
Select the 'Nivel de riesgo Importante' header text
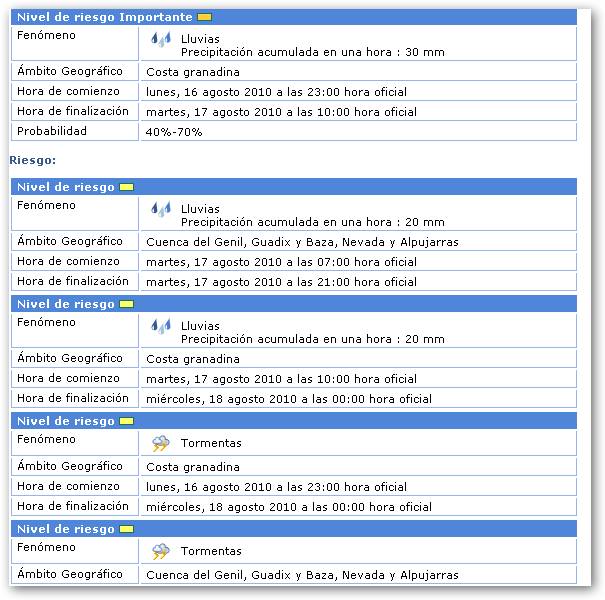tap(105, 18)
